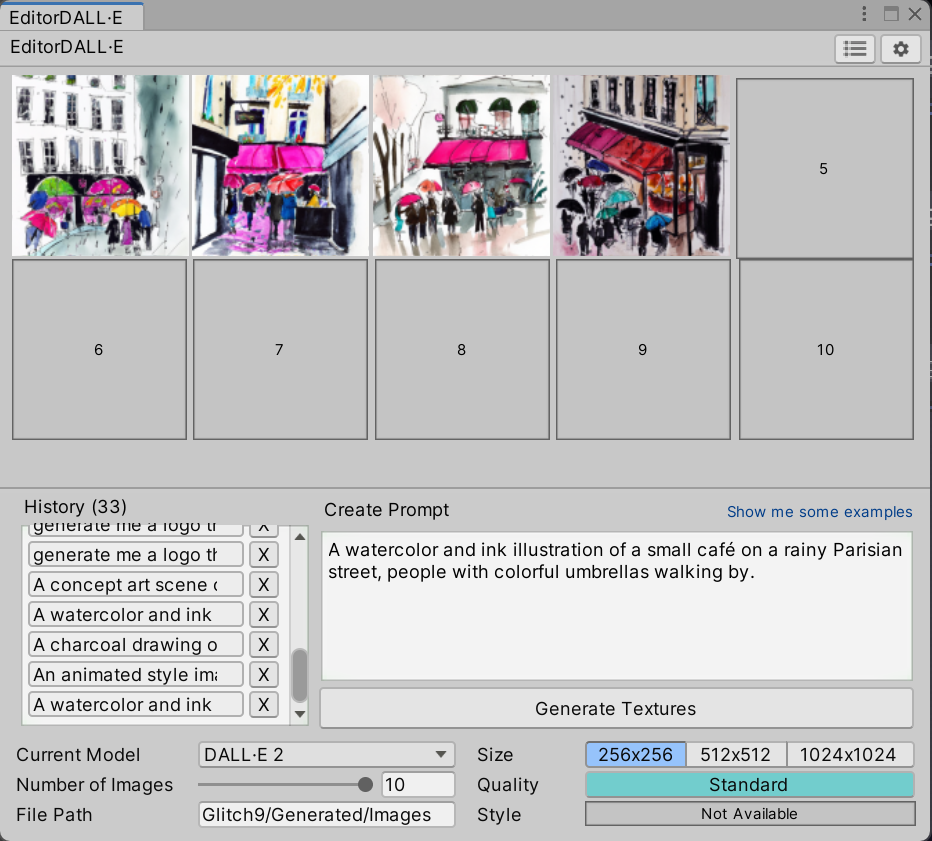
Task: Toggle the Standard quality button
Action: (749, 785)
